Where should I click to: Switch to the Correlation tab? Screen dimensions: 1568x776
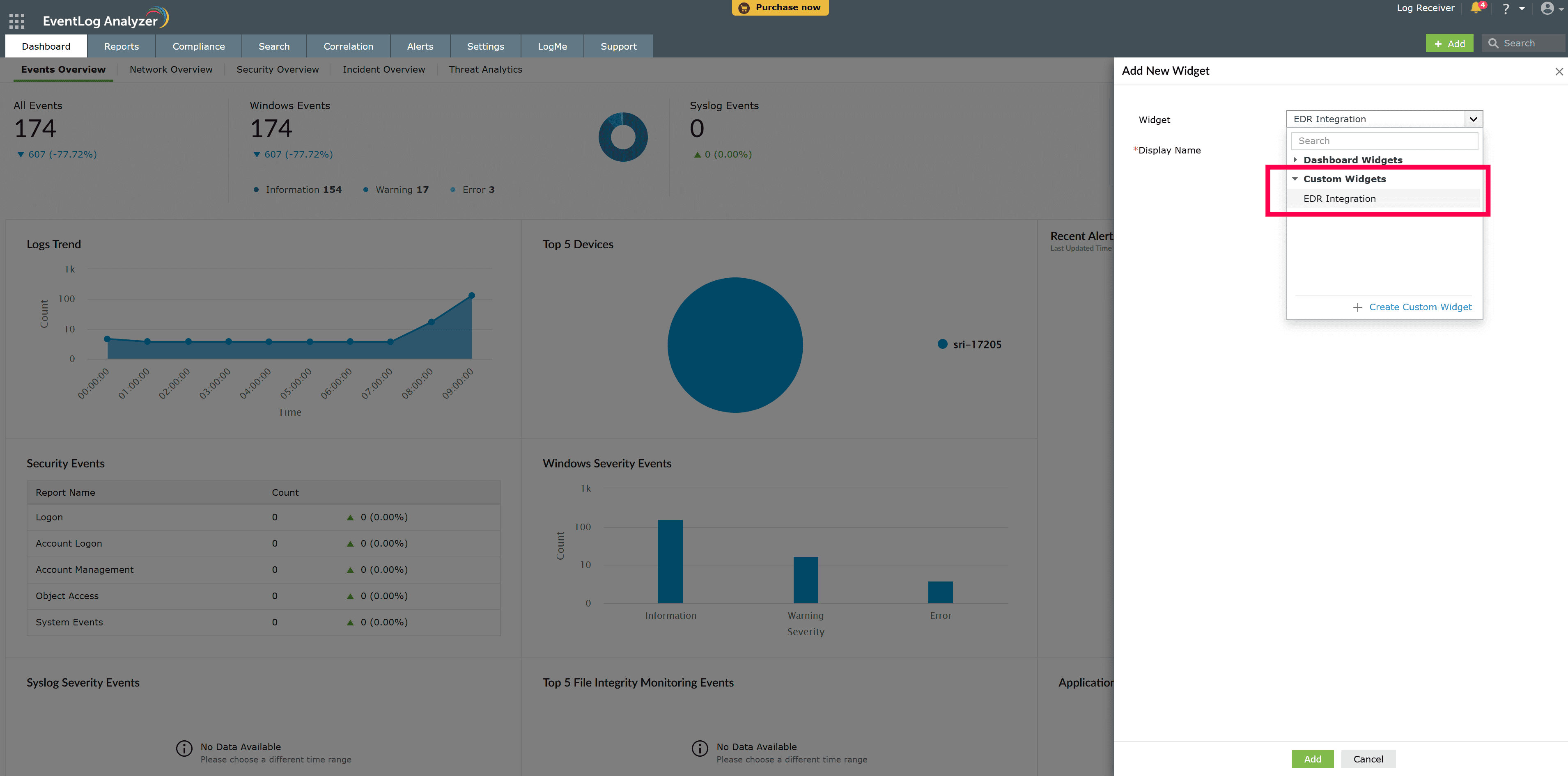[x=348, y=46]
